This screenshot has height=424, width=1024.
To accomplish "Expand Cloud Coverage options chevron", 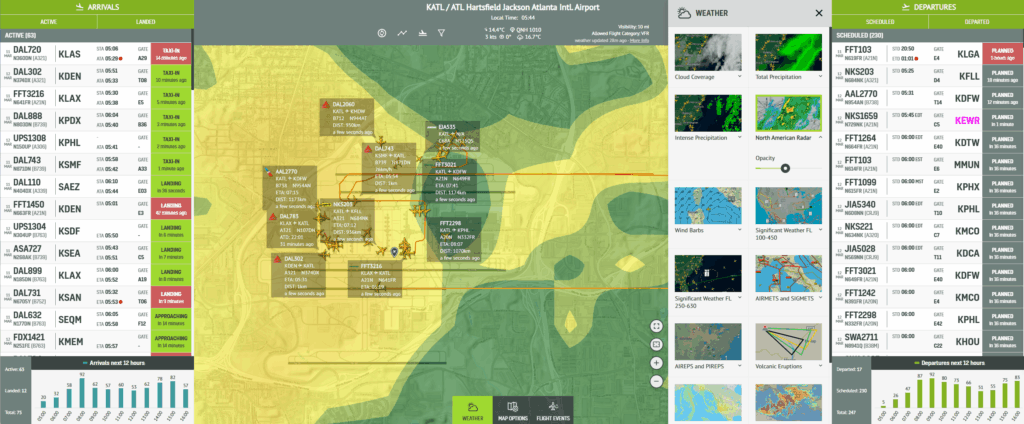I will 739,77.
